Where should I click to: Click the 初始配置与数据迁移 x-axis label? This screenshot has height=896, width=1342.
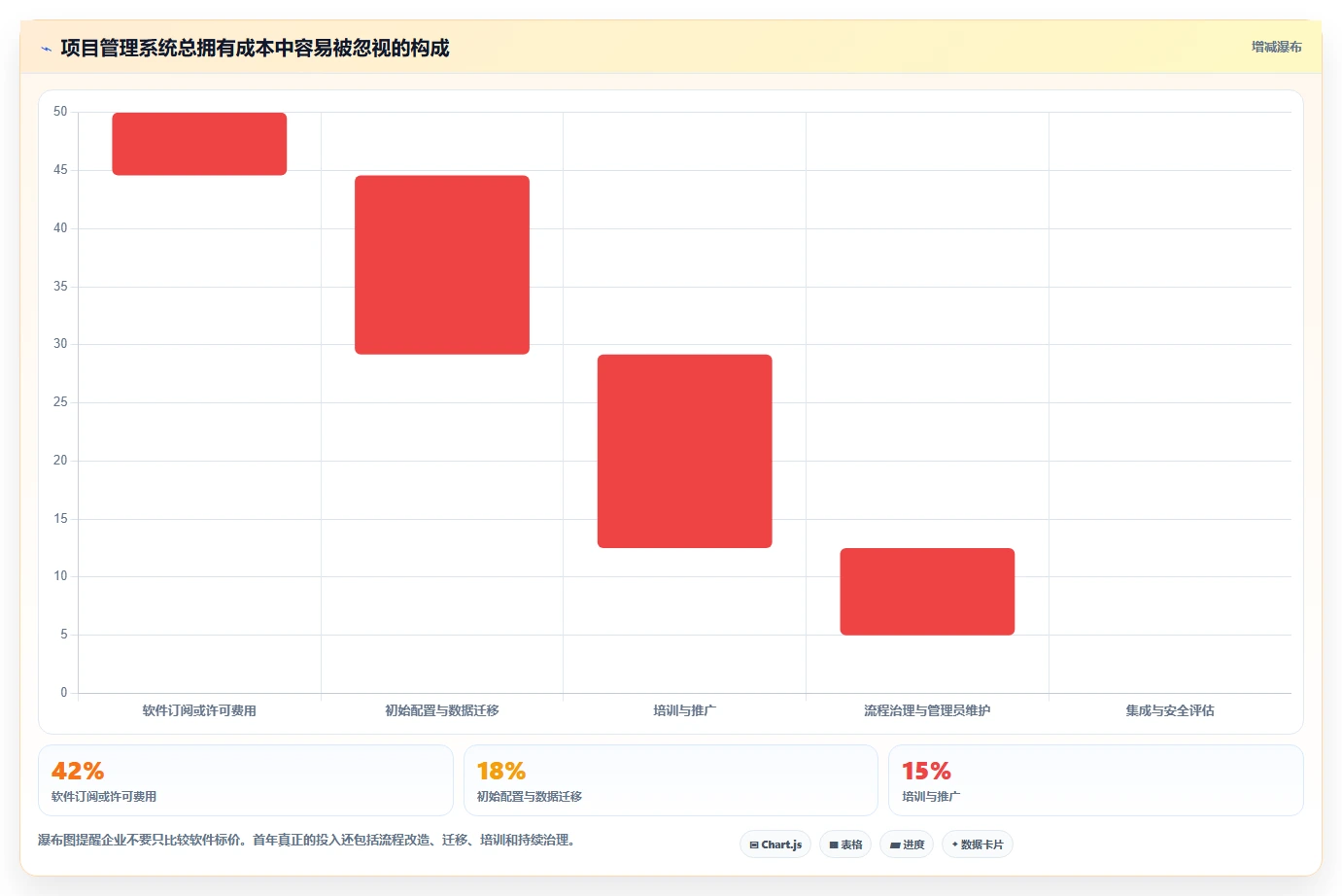(x=442, y=710)
